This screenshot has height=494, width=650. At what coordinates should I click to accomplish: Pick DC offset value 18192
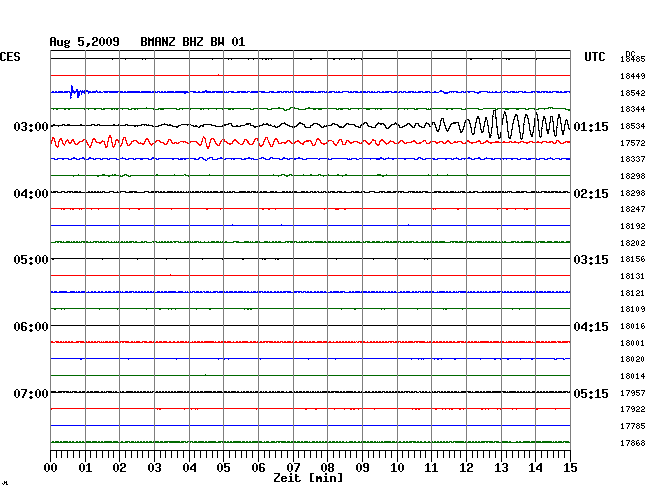click(633, 226)
